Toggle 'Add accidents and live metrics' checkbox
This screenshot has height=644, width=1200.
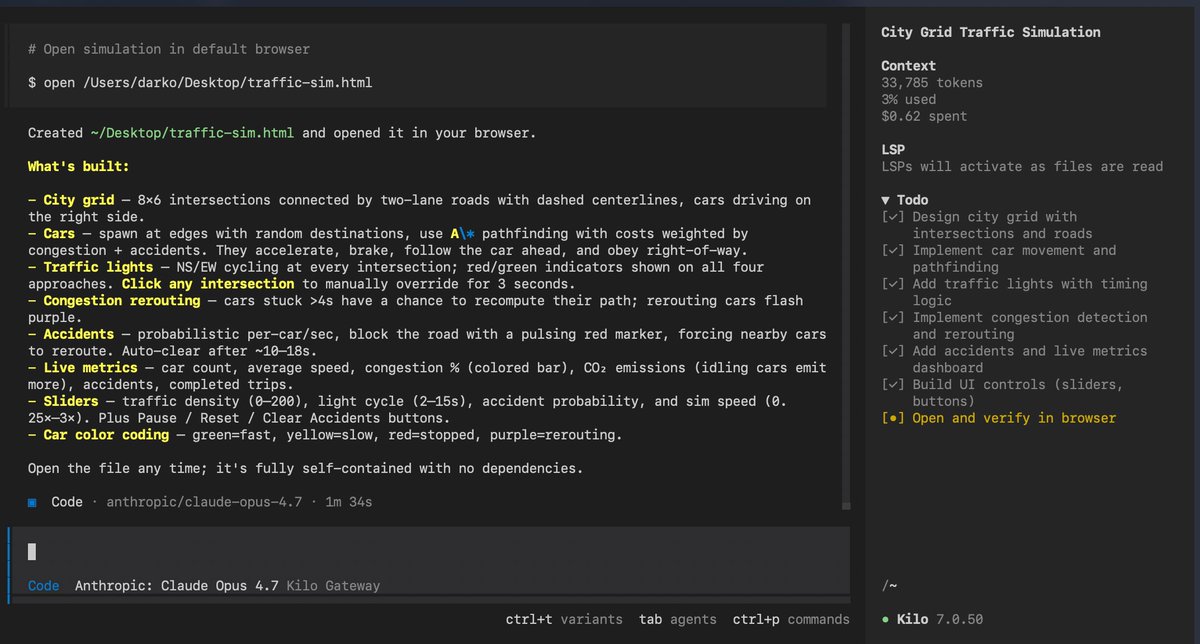(893, 351)
